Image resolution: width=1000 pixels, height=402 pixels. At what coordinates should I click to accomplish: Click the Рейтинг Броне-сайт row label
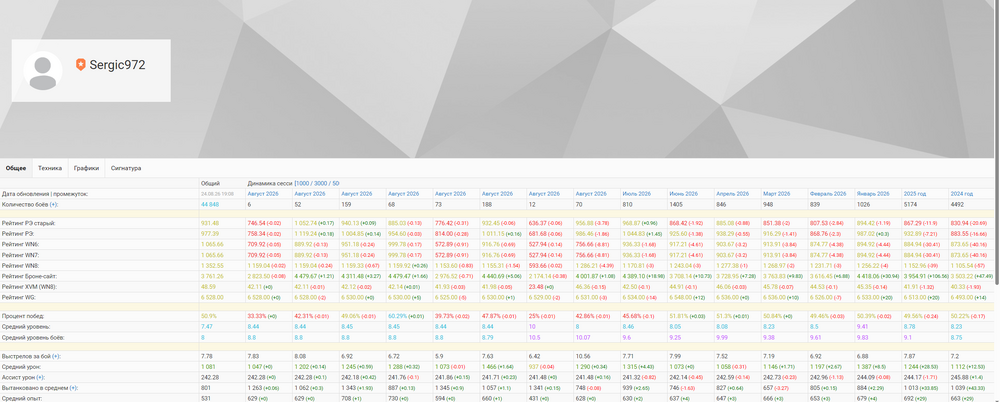click(29, 276)
